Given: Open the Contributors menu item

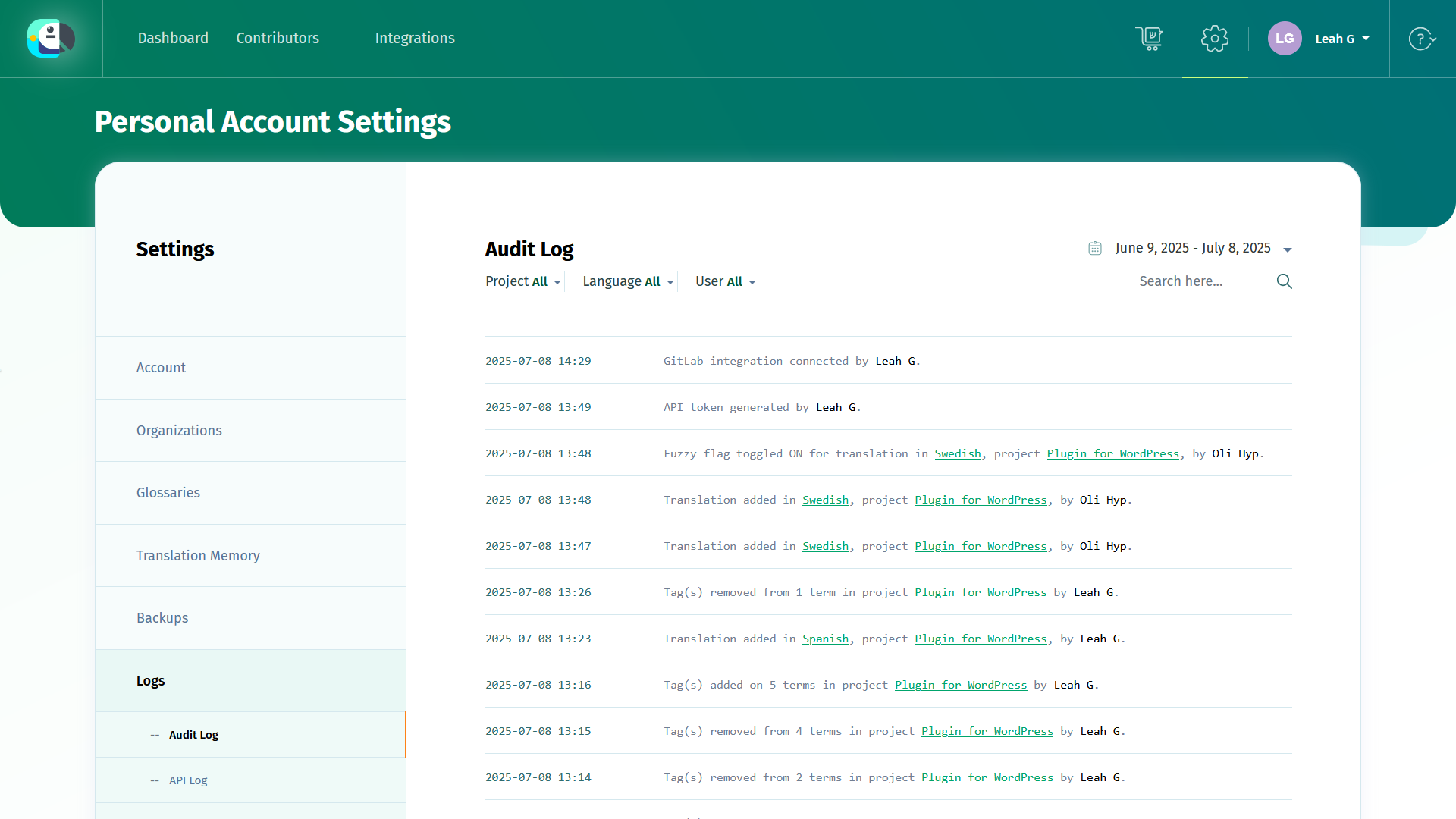Looking at the screenshot, I should click(278, 38).
